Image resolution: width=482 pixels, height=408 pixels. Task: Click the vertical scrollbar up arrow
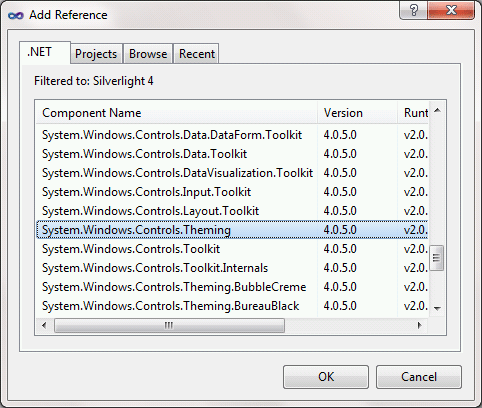click(437, 110)
